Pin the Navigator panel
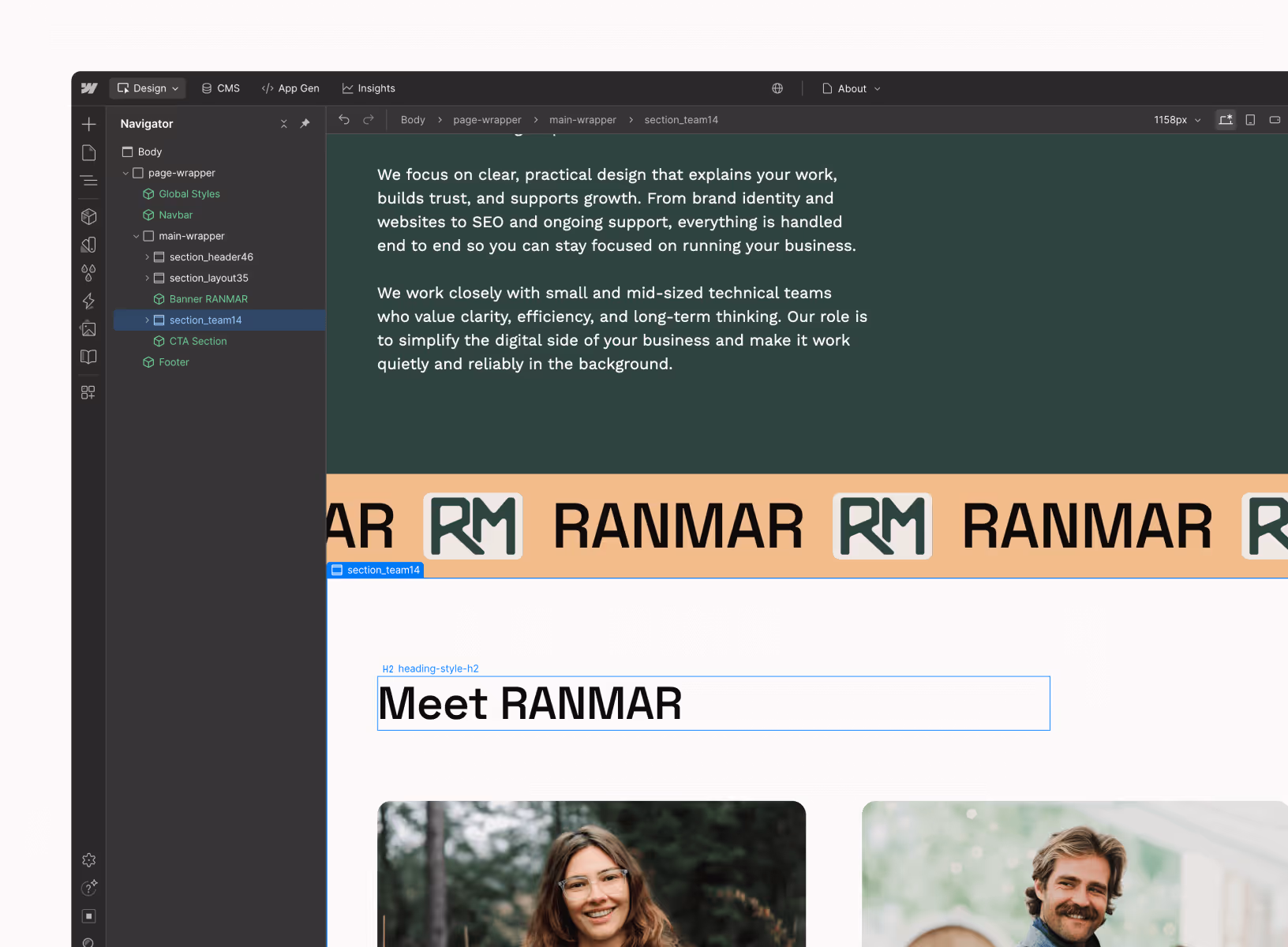 tap(305, 124)
